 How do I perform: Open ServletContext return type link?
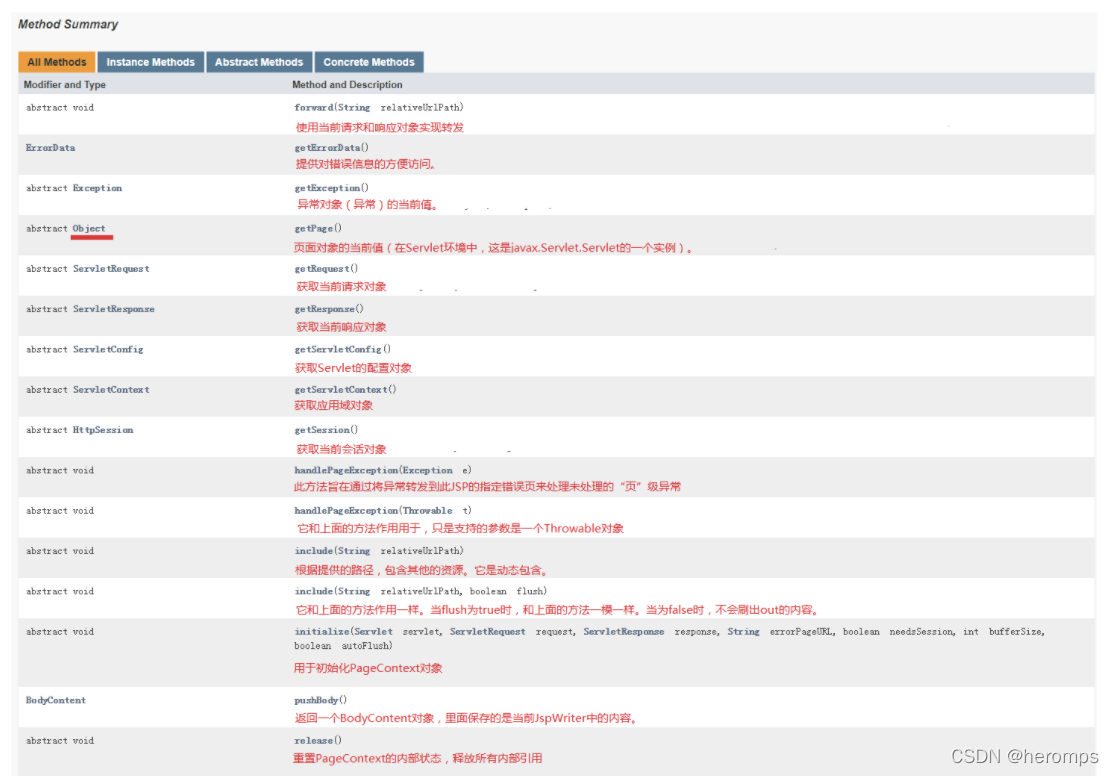click(x=111, y=390)
